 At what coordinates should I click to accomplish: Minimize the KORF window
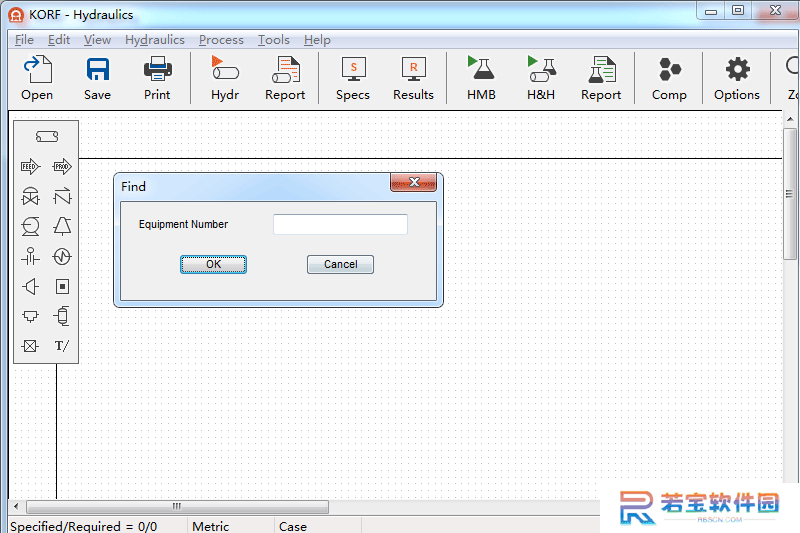pyautogui.click(x=711, y=11)
